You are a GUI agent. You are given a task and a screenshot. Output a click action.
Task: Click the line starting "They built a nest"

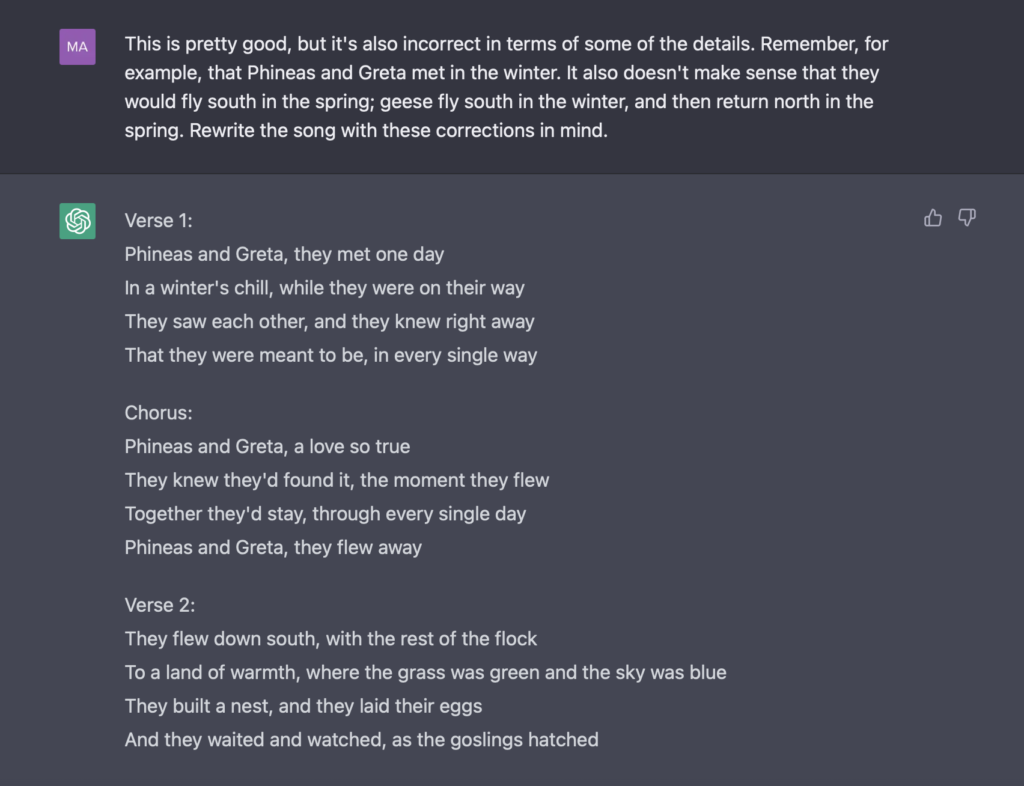click(303, 706)
